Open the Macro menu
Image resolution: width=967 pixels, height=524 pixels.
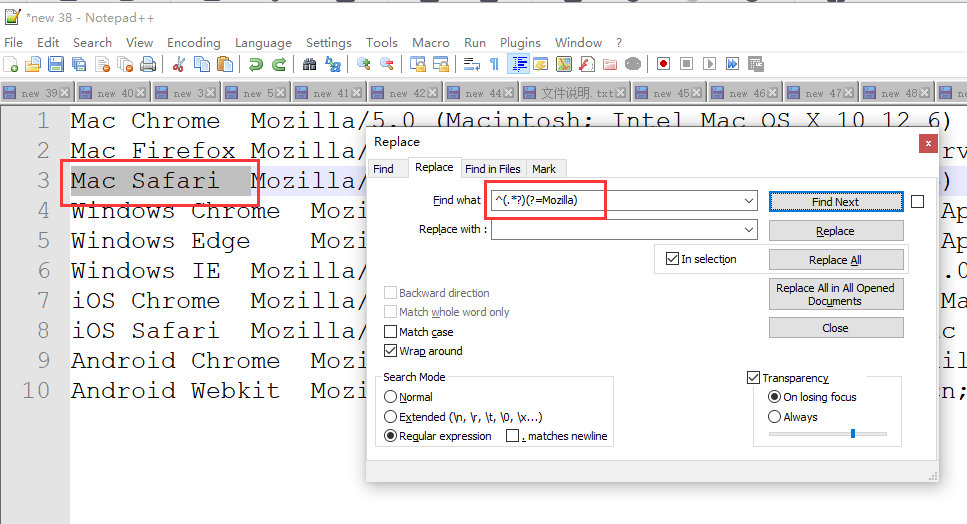(430, 43)
